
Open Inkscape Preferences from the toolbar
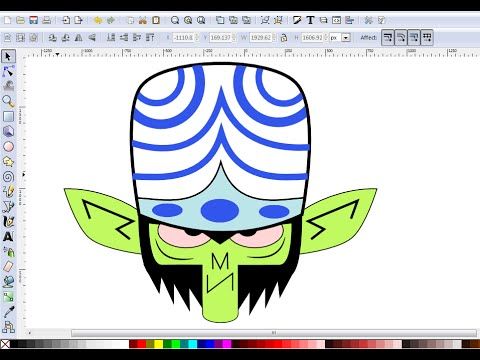pos(368,21)
